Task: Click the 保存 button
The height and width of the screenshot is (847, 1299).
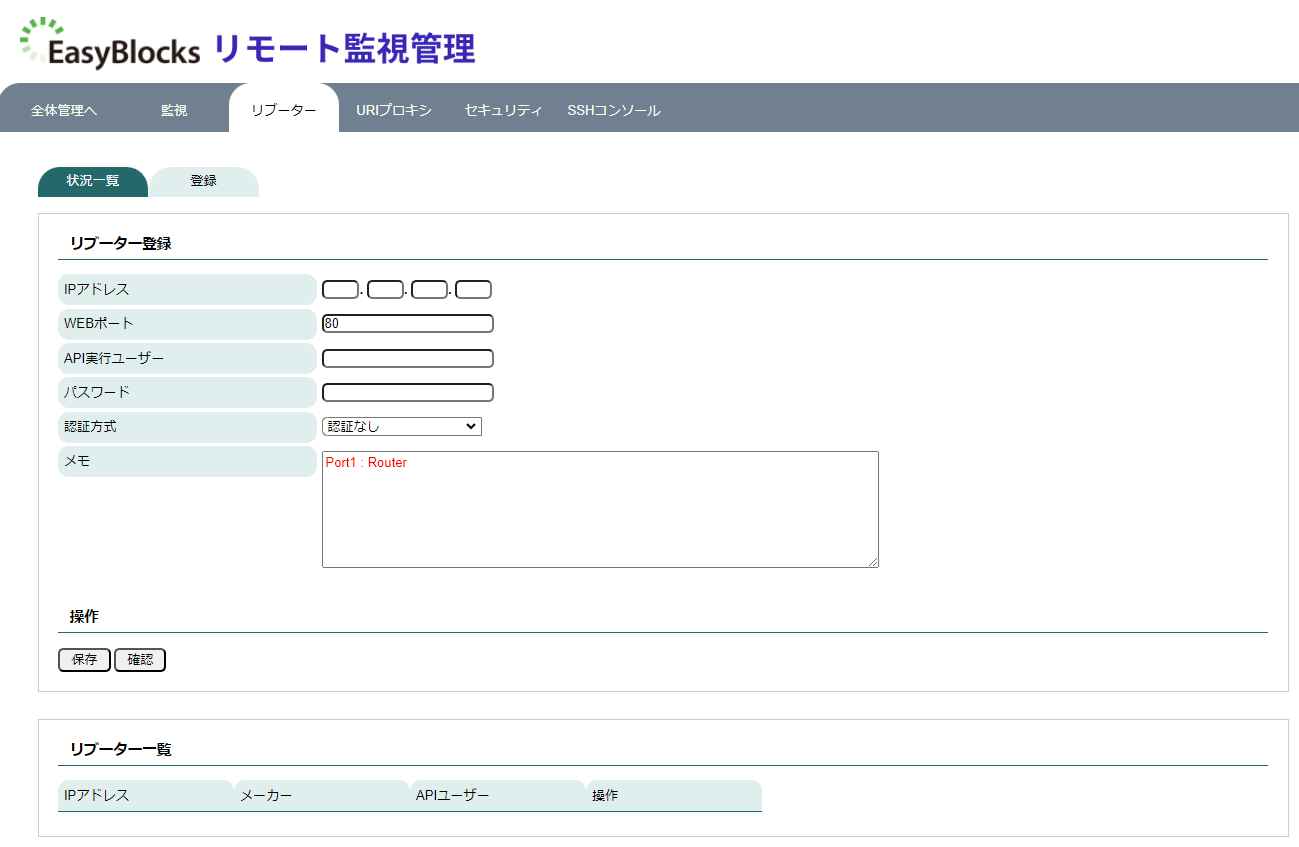Action: pyautogui.click(x=84, y=660)
